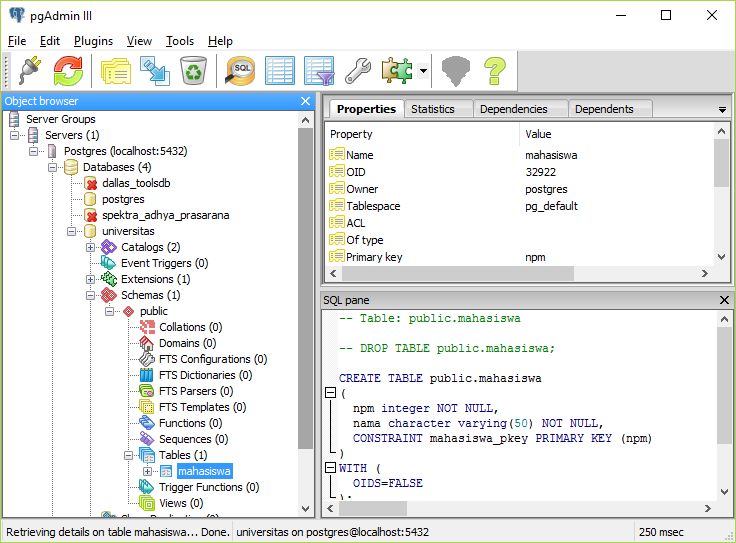Viewport: 736px width, 543px height.
Task: Collapse the public schema node
Action: click(x=109, y=311)
